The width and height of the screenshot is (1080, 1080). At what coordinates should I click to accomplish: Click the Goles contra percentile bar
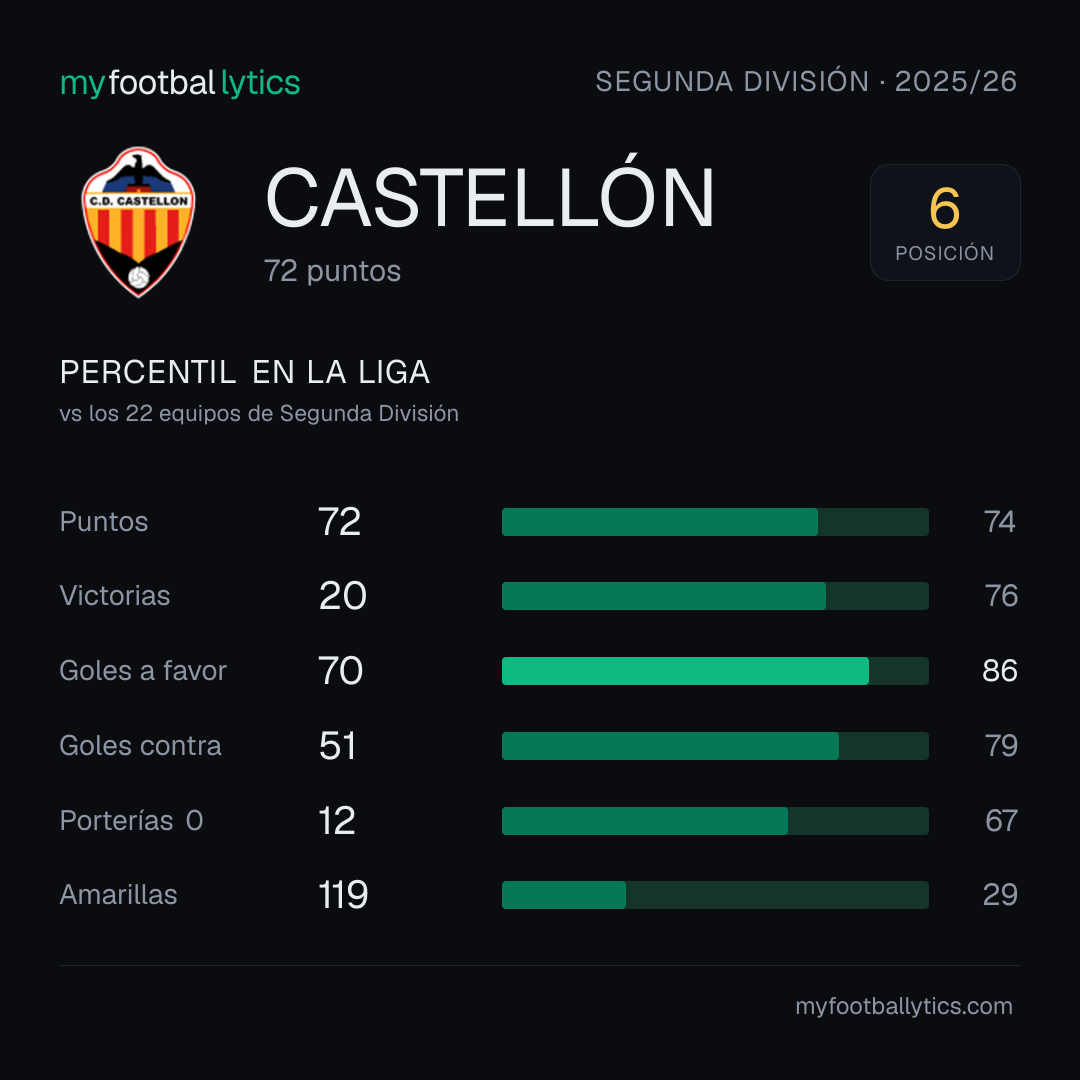click(715, 746)
